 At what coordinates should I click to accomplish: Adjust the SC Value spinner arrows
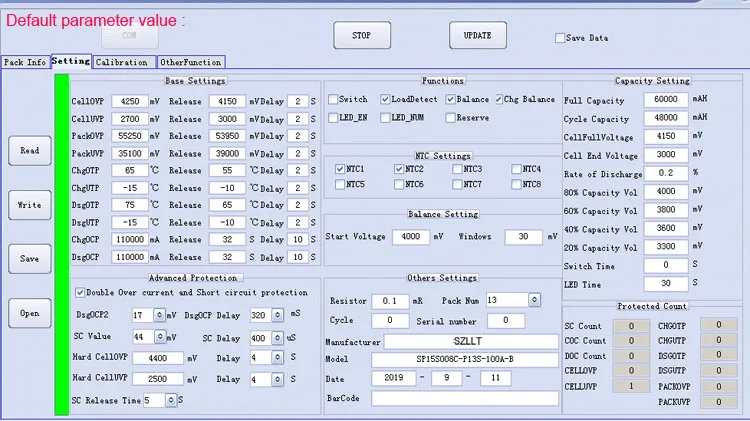[x=160, y=337]
